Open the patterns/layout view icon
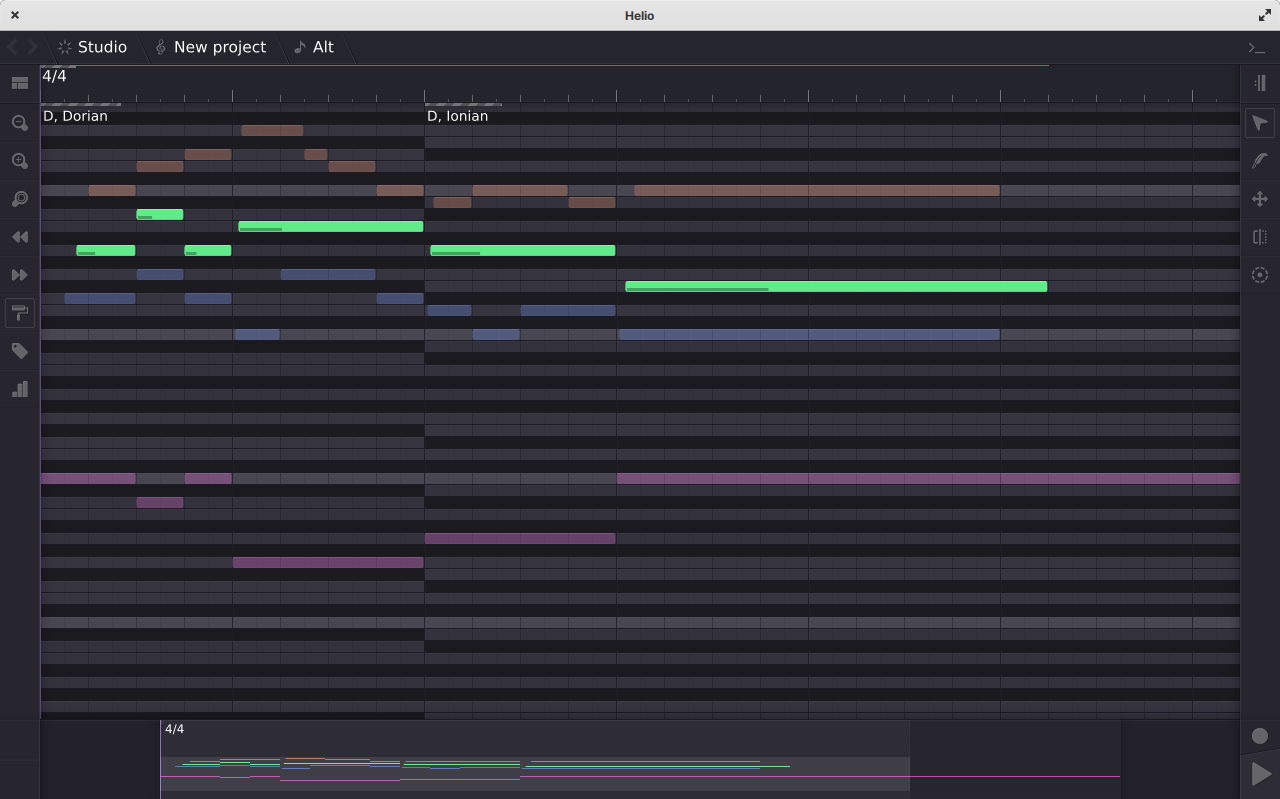1280x799 pixels. pos(20,83)
